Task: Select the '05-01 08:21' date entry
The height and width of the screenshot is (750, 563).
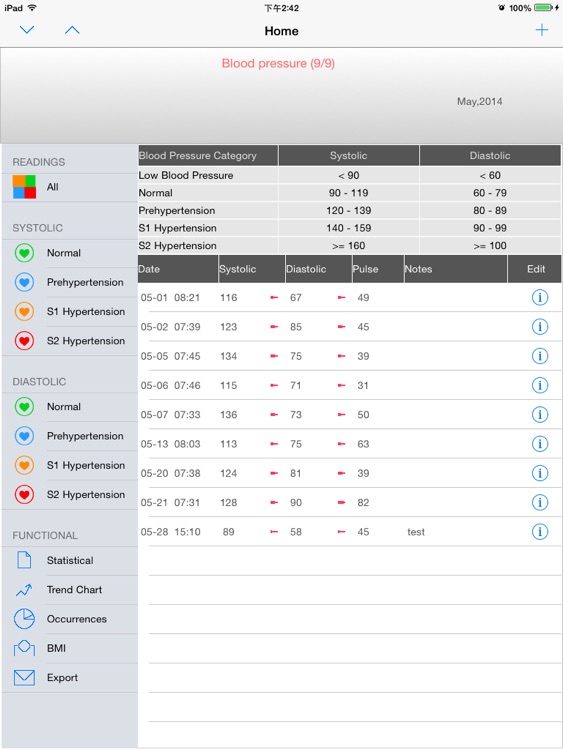Action: 170,298
